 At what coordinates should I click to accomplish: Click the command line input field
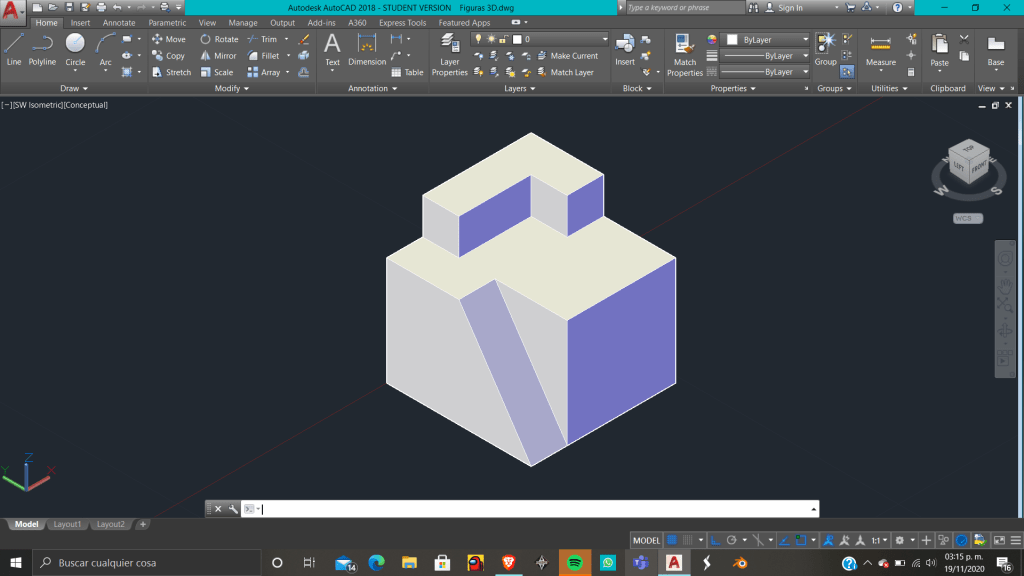(530, 509)
